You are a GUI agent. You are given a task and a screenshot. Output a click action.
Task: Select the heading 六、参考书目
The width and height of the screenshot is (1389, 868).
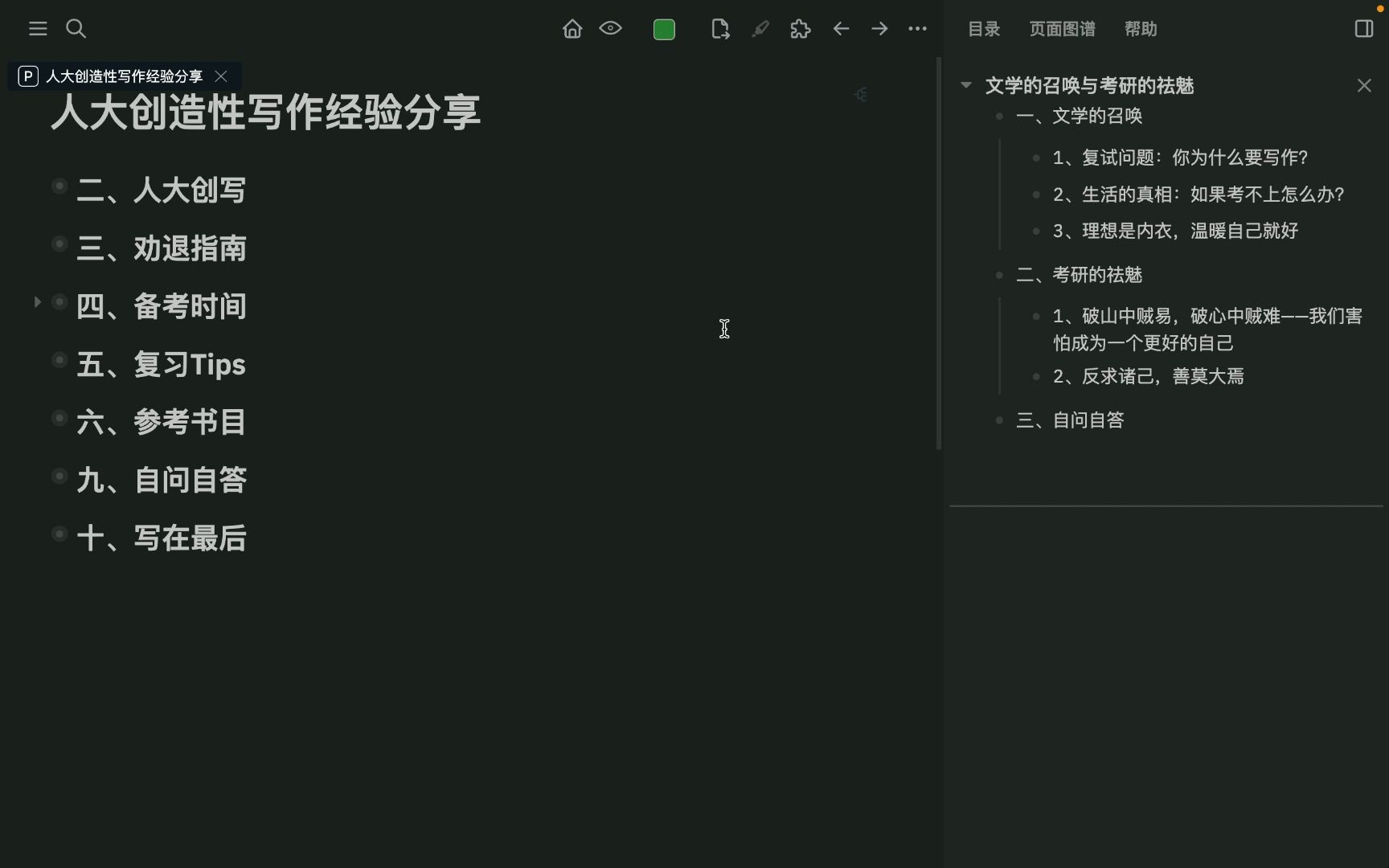[x=162, y=422]
